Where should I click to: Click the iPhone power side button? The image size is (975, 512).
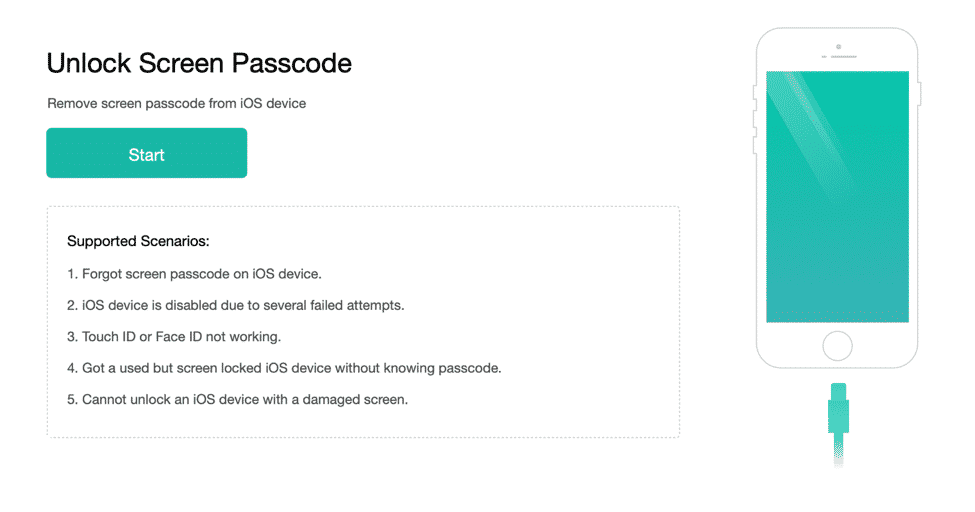tap(921, 93)
